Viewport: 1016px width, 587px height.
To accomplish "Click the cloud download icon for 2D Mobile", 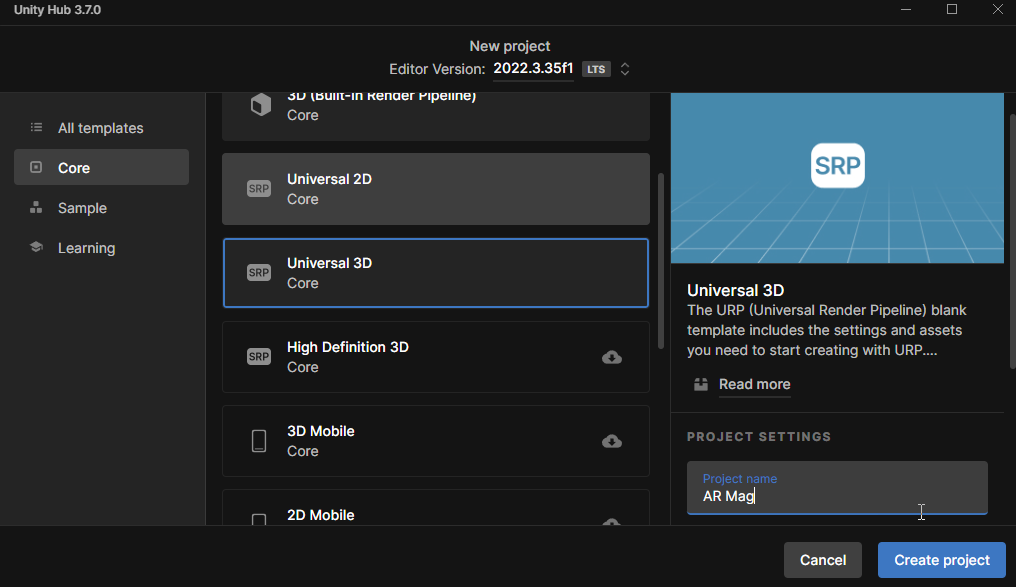I will (611, 523).
